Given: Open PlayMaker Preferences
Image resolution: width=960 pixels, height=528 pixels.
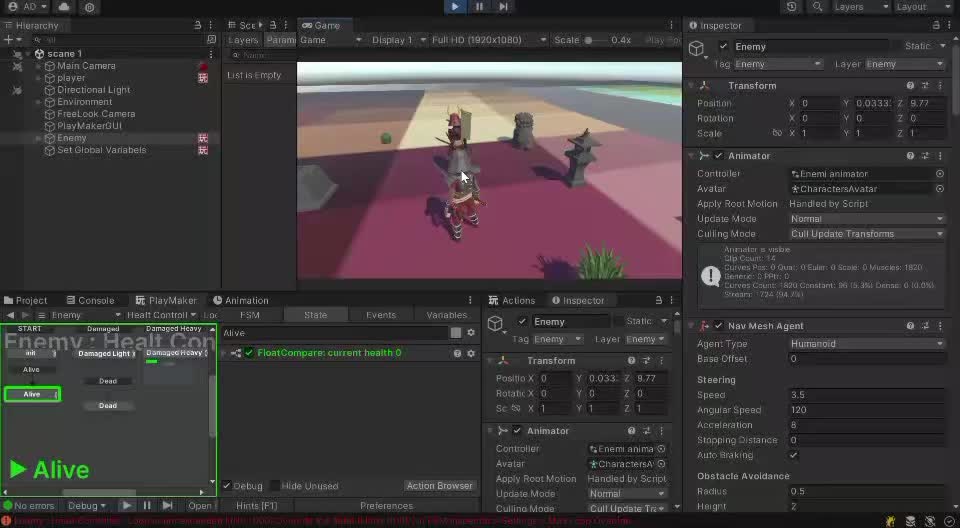Looking at the screenshot, I should tap(386, 506).
